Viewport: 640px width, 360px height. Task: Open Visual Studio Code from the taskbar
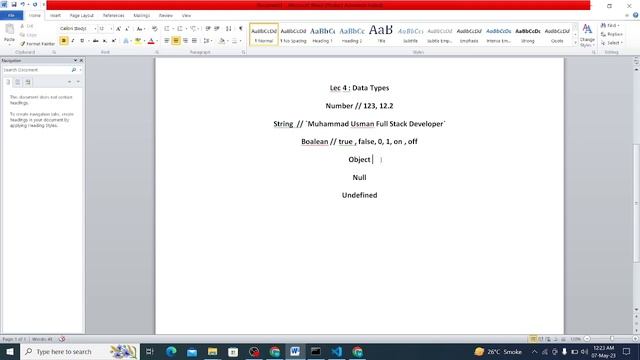[x=336, y=351]
